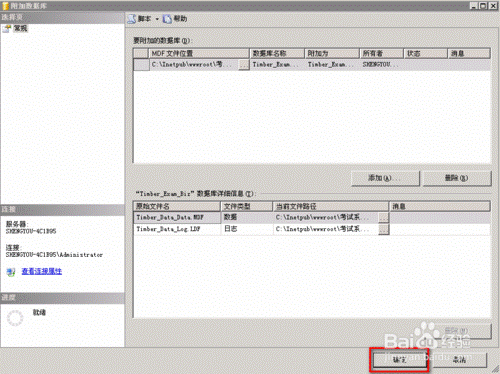Select the 常规 page in the left pane
The width and height of the screenshot is (500, 374).
20,28
